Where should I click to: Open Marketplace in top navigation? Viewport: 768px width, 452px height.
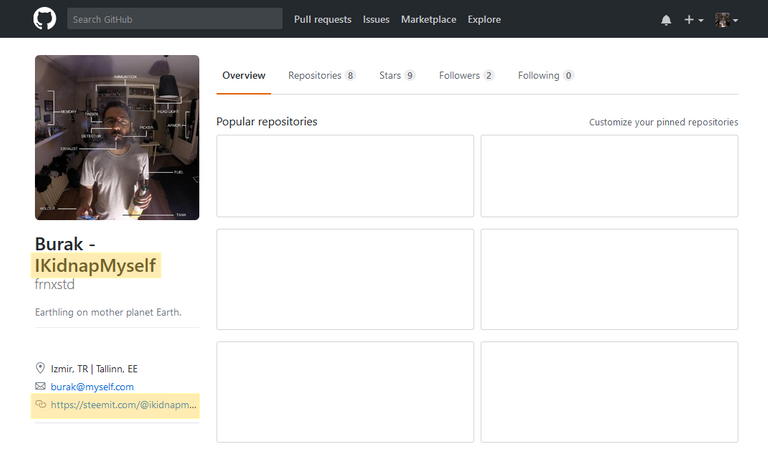pos(429,20)
